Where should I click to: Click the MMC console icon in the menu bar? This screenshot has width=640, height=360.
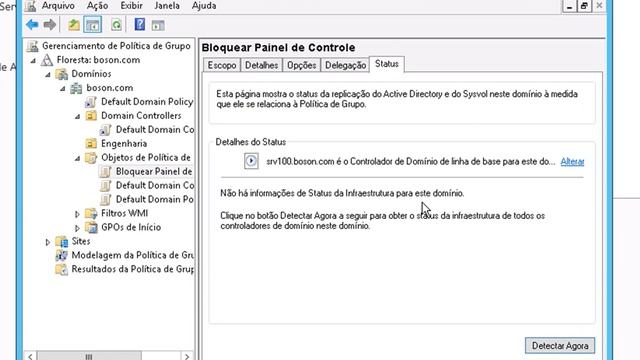pos(31,6)
